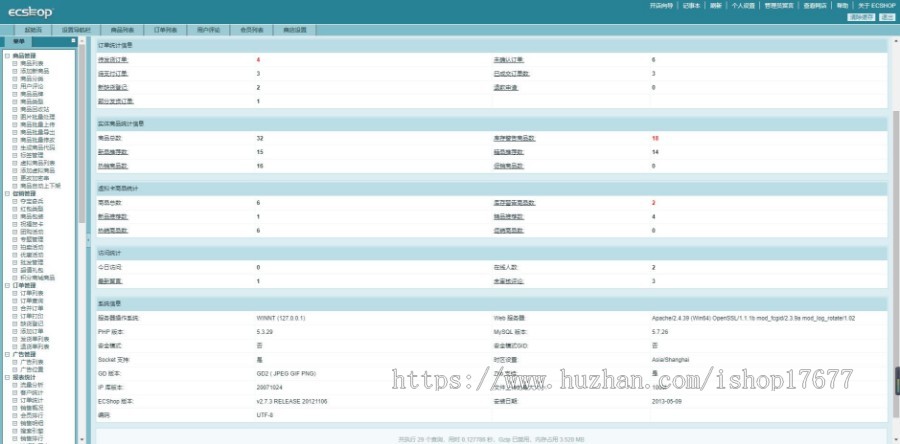Collapse the 订单管理 tree group
This screenshot has height=444, width=900.
click(7, 285)
